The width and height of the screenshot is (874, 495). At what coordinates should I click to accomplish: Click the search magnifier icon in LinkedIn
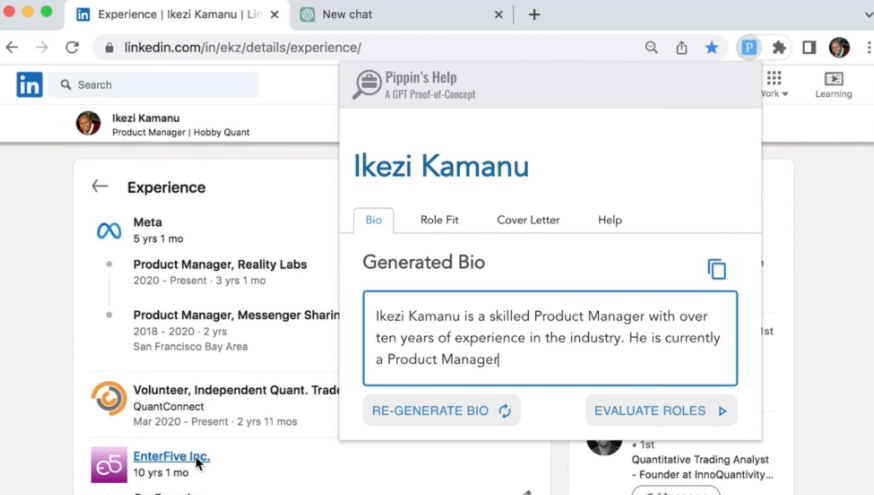66,85
